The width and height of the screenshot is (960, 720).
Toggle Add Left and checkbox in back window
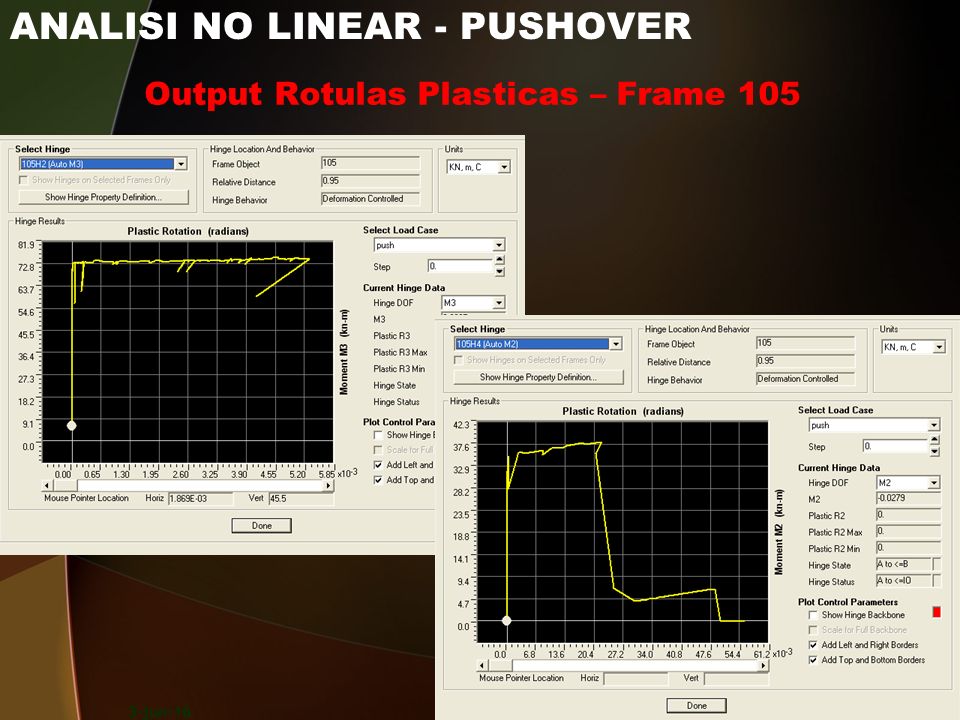point(378,465)
